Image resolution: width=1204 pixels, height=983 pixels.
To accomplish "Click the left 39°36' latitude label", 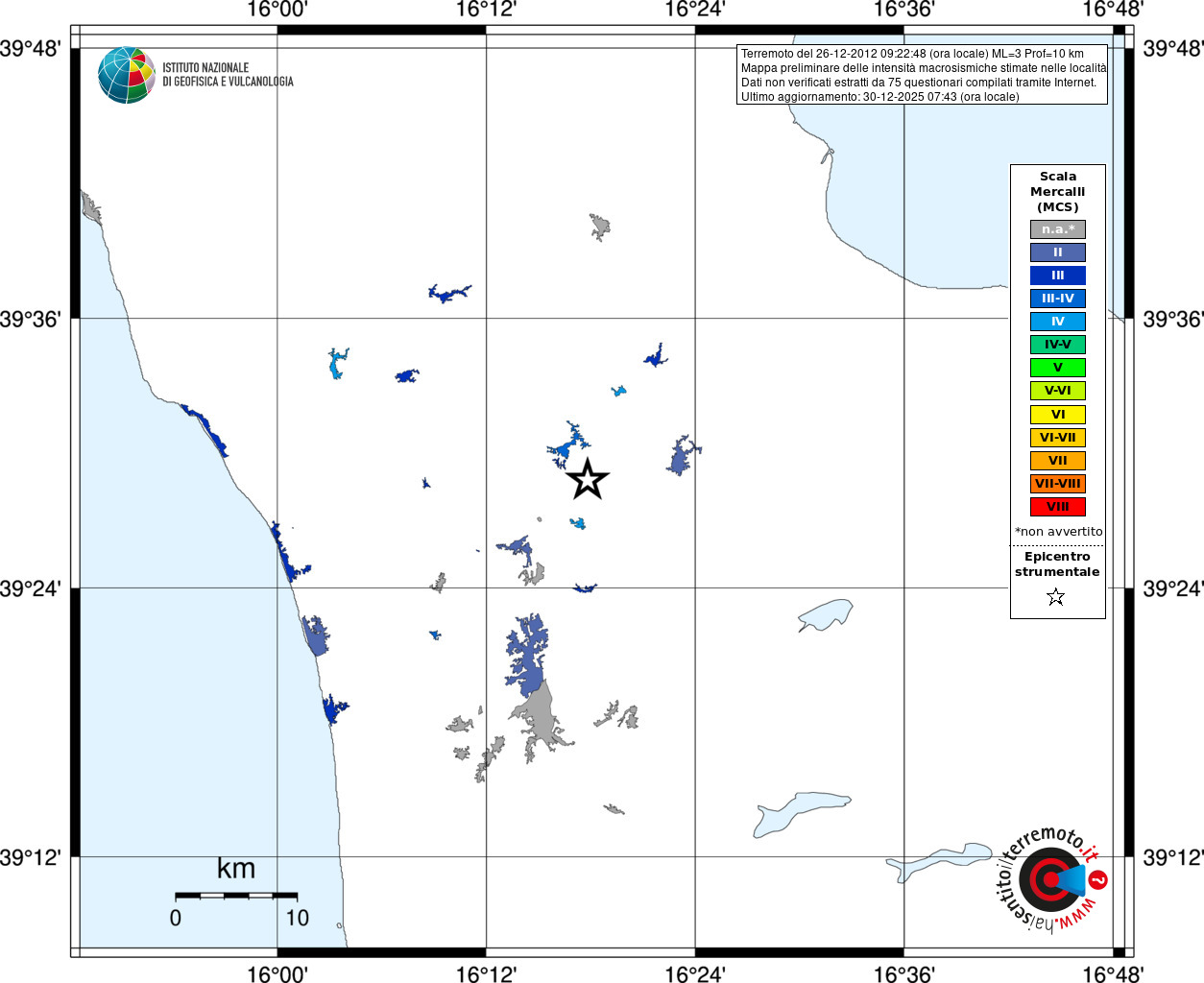I will point(30,319).
